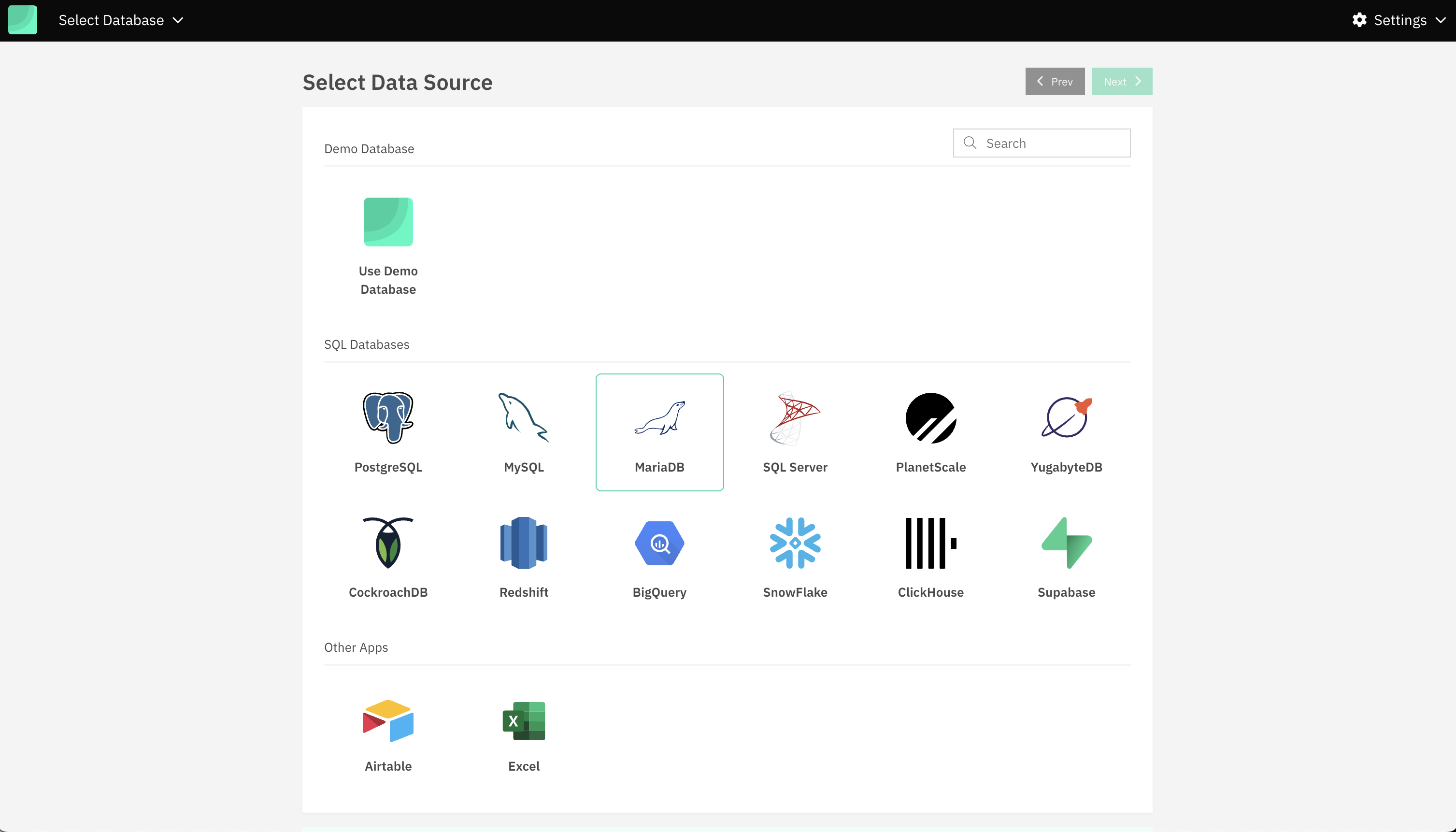Screen dimensions: 1456x832
Task: Choose the CockroachDB icon
Action: (388, 543)
